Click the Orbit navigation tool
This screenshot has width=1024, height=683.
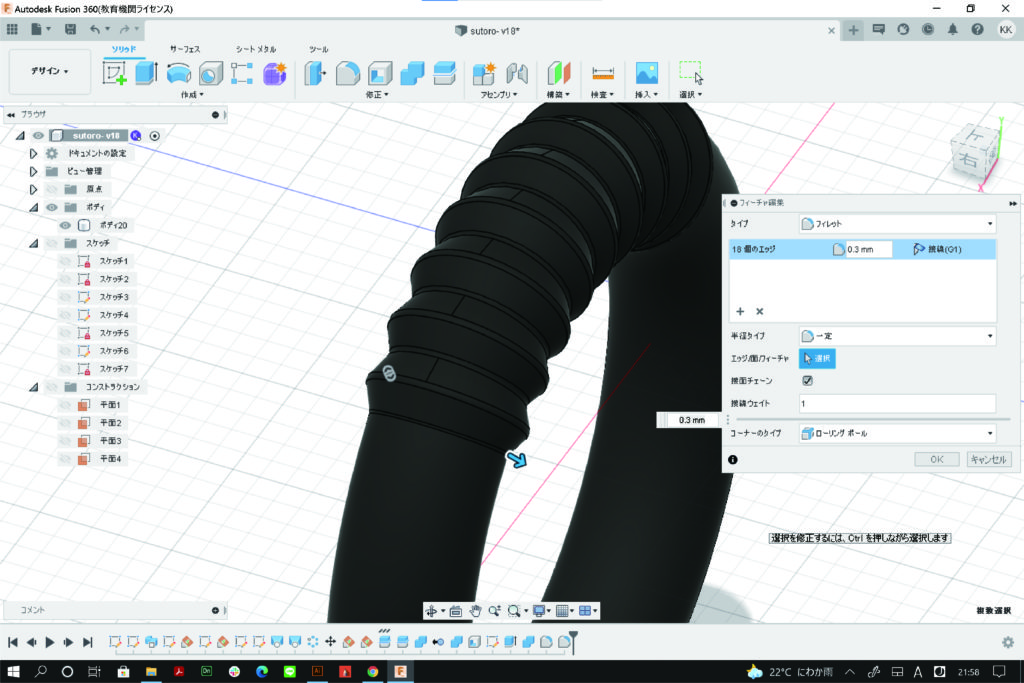coord(432,611)
